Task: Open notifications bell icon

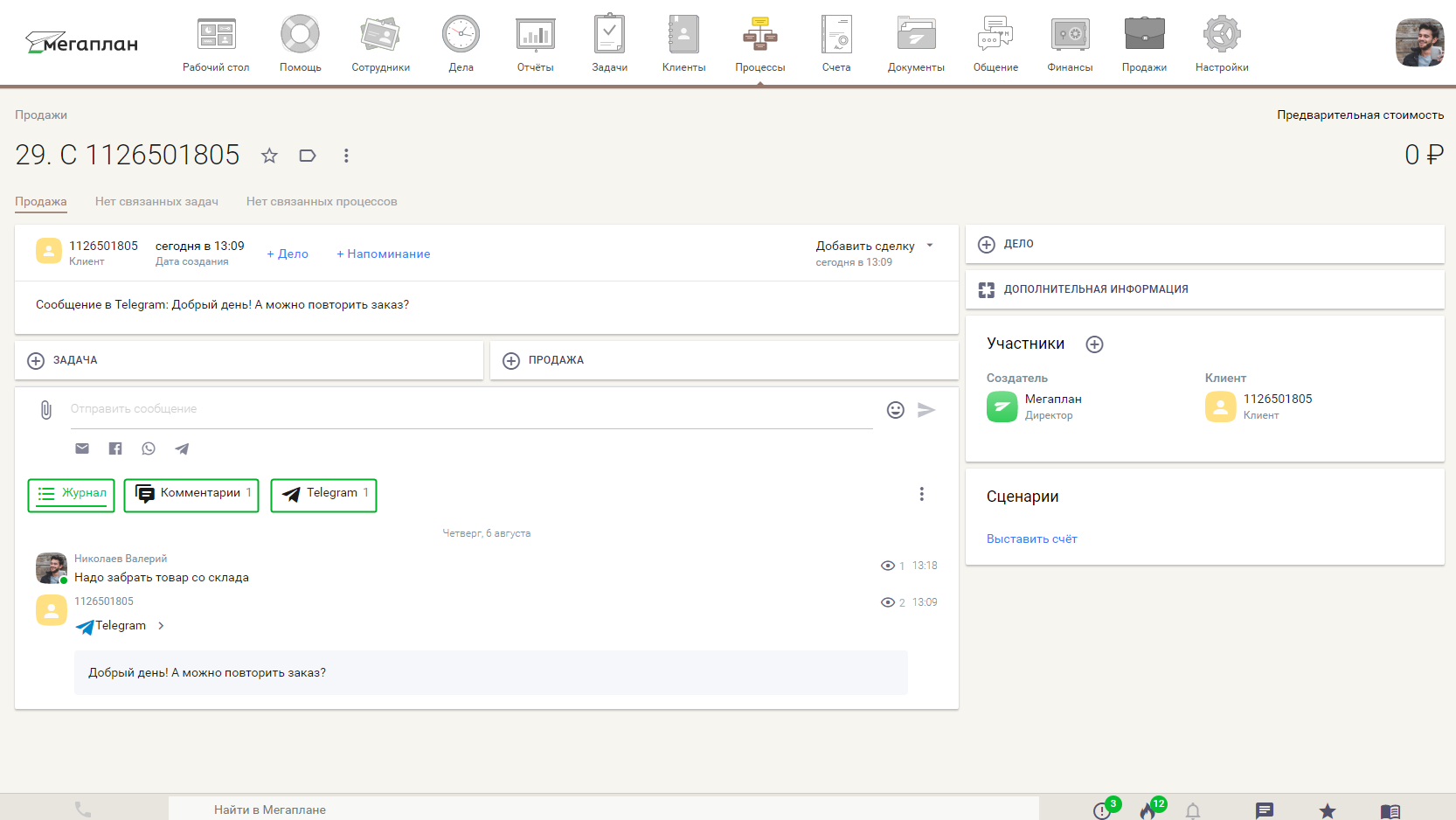Action: point(1193,811)
